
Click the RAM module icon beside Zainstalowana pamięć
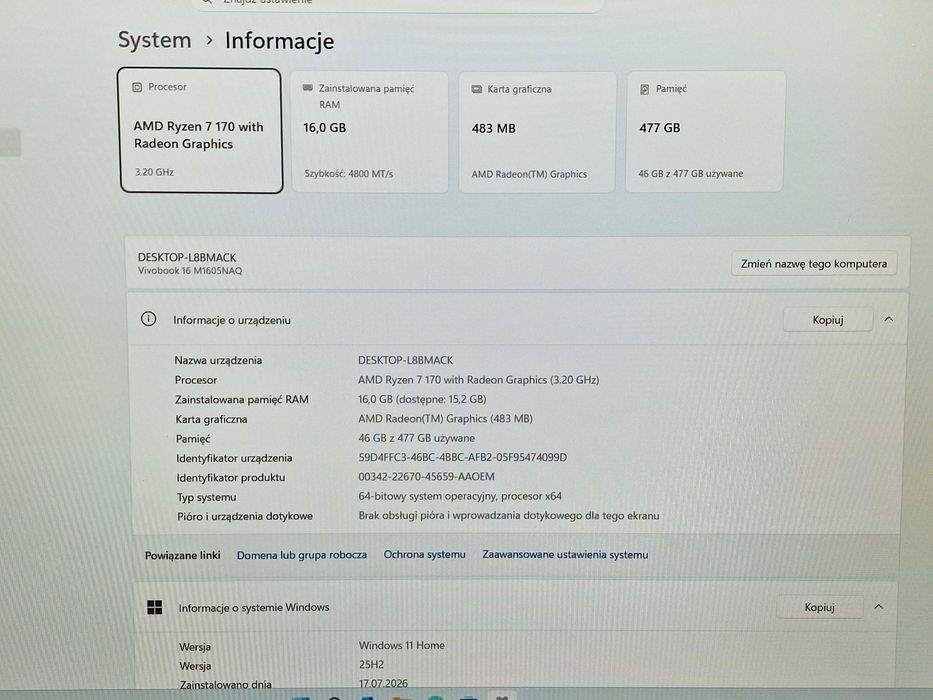308,88
